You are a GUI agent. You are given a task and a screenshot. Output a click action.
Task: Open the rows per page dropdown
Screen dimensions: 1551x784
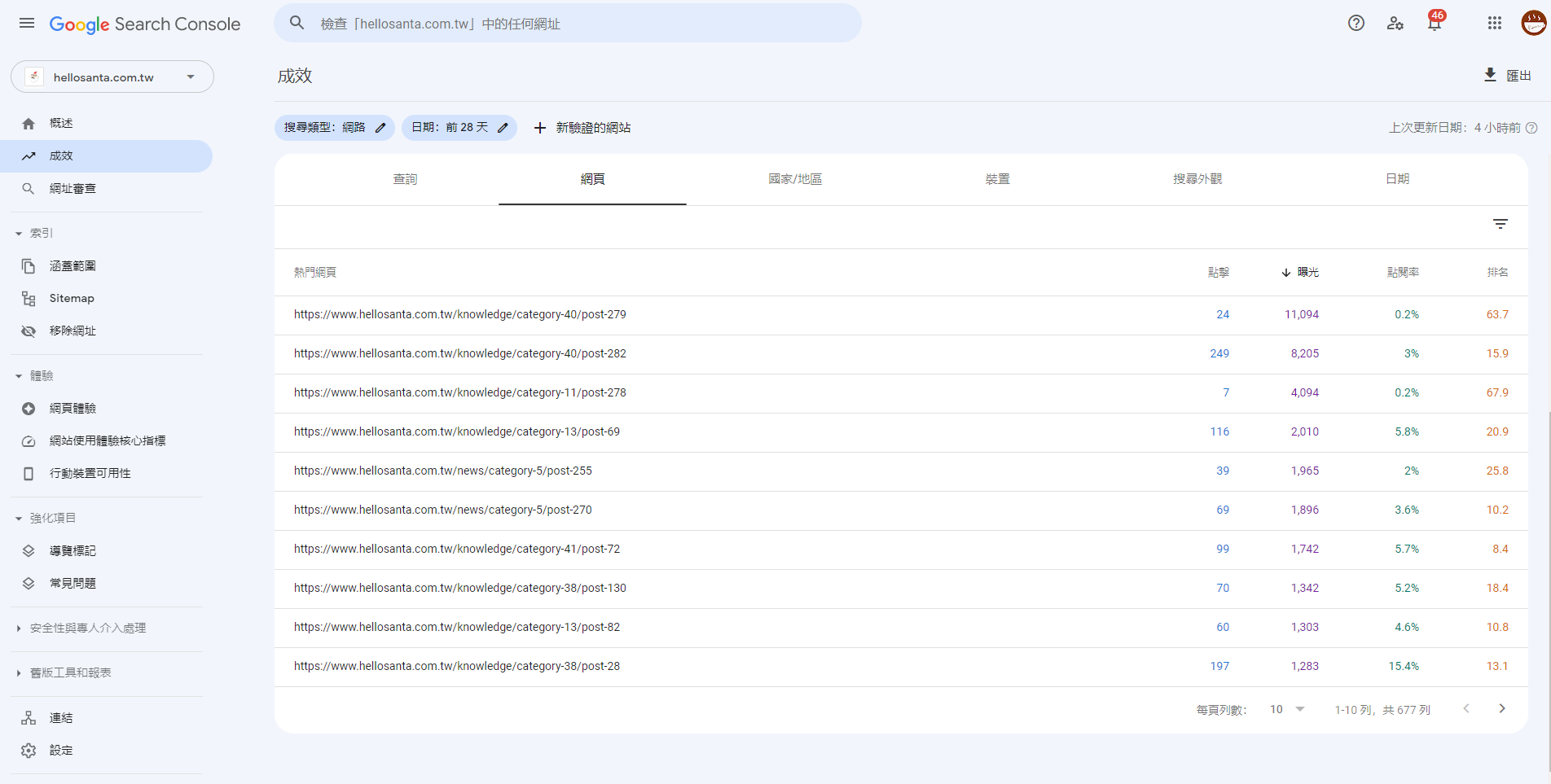[1287, 709]
